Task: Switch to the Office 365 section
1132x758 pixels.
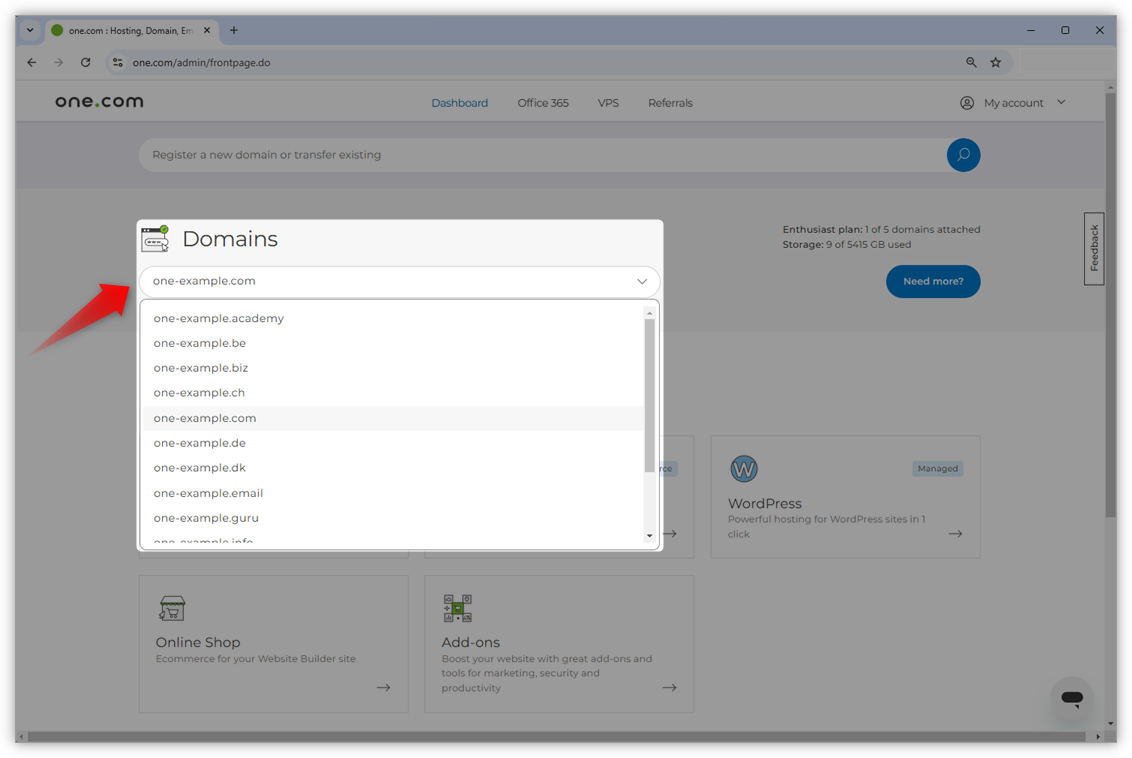Action: (542, 102)
